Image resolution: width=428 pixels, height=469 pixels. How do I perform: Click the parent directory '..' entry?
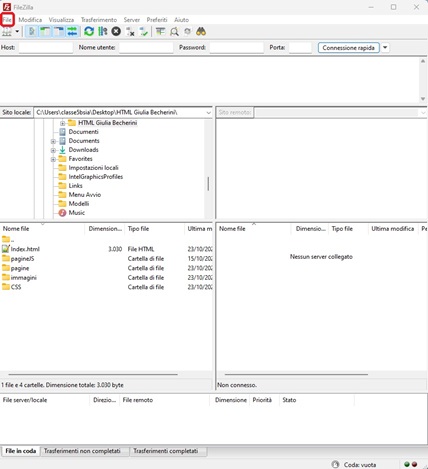click(x=8, y=239)
